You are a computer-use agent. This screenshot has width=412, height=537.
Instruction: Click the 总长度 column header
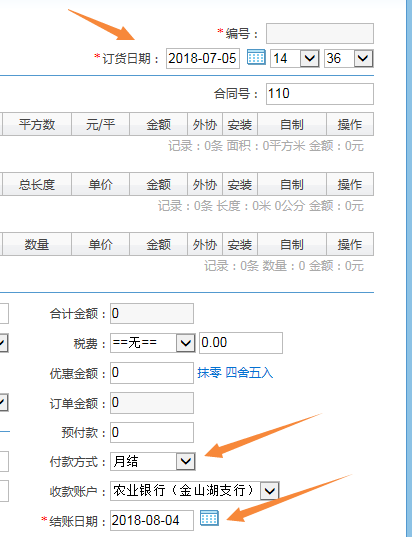37,184
